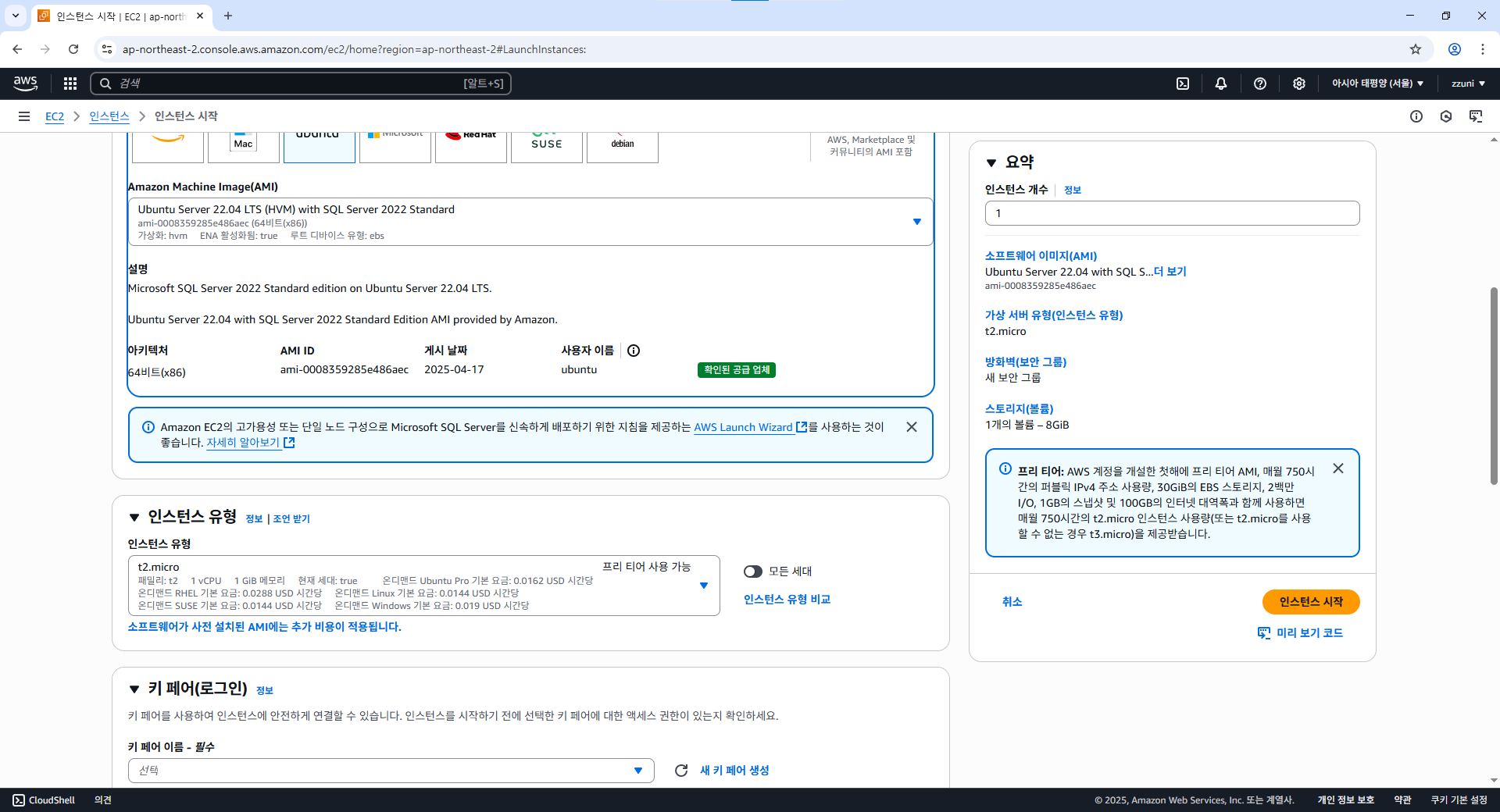The image size is (1500, 812).
Task: Open 소프트웨어 이미지(AMI) link in summary
Action: (x=1041, y=256)
